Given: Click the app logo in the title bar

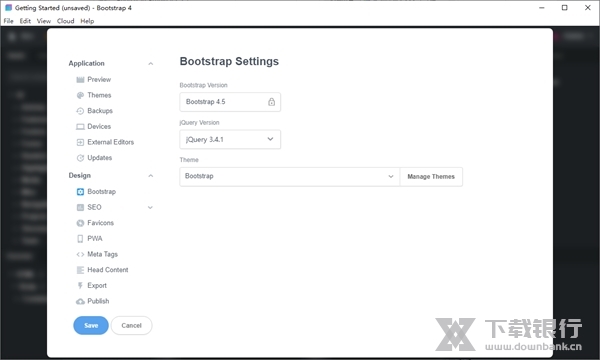Looking at the screenshot, I should pyautogui.click(x=8, y=8).
